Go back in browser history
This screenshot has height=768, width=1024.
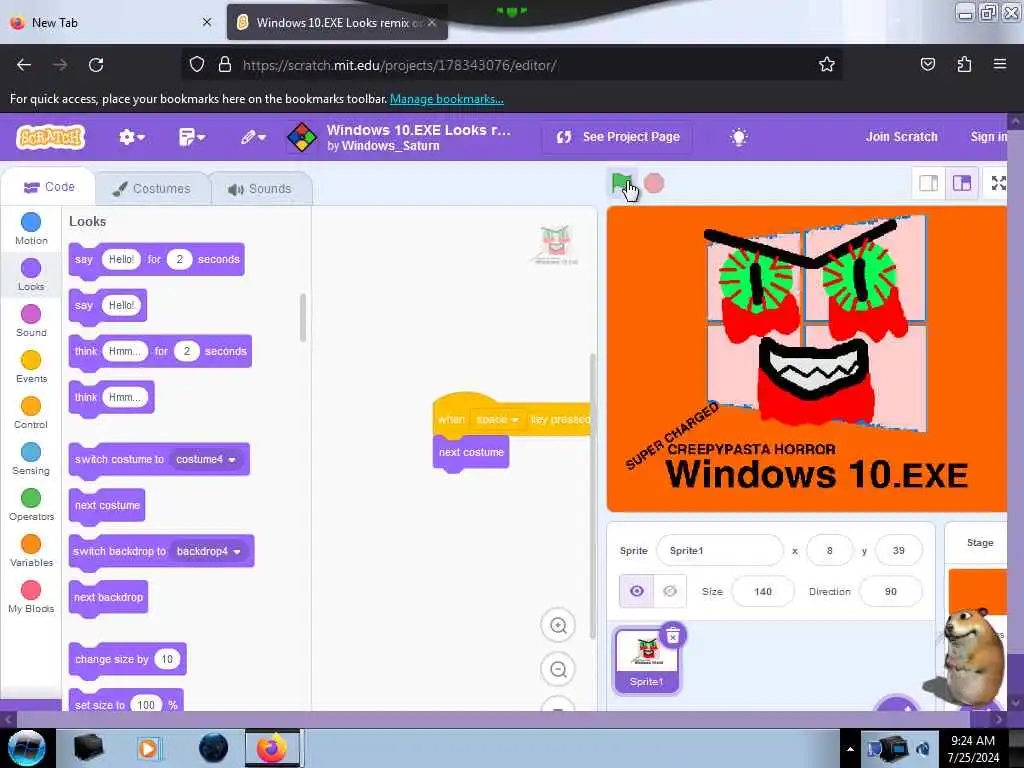point(24,65)
